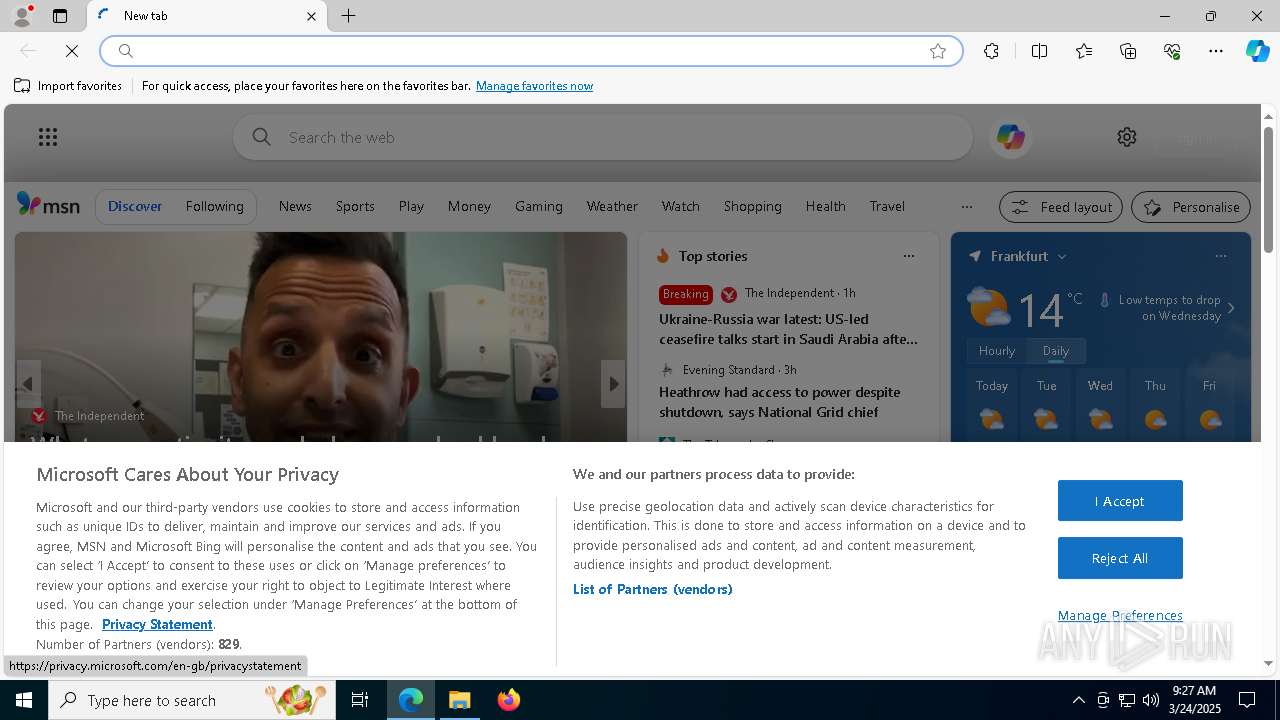Open the browser profile icon
The height and width of the screenshot is (720, 1280).
click(x=22, y=16)
